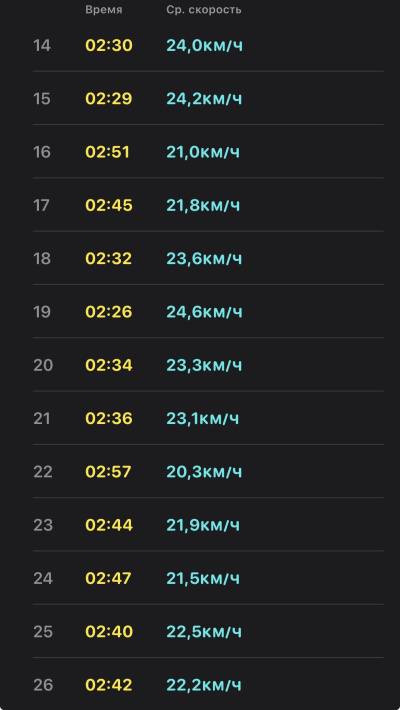Click time 02:57 in split 22
This screenshot has height=710, width=400.
108,472
